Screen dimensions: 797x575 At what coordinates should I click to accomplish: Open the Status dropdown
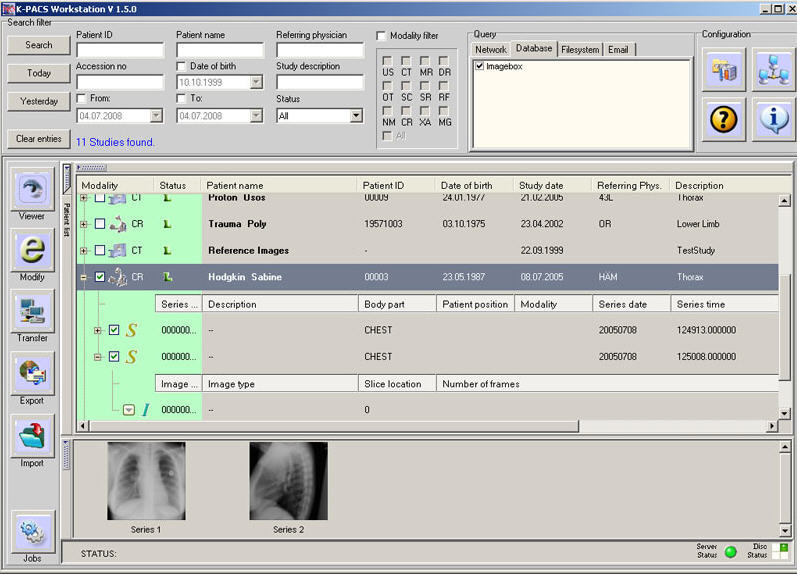356,116
